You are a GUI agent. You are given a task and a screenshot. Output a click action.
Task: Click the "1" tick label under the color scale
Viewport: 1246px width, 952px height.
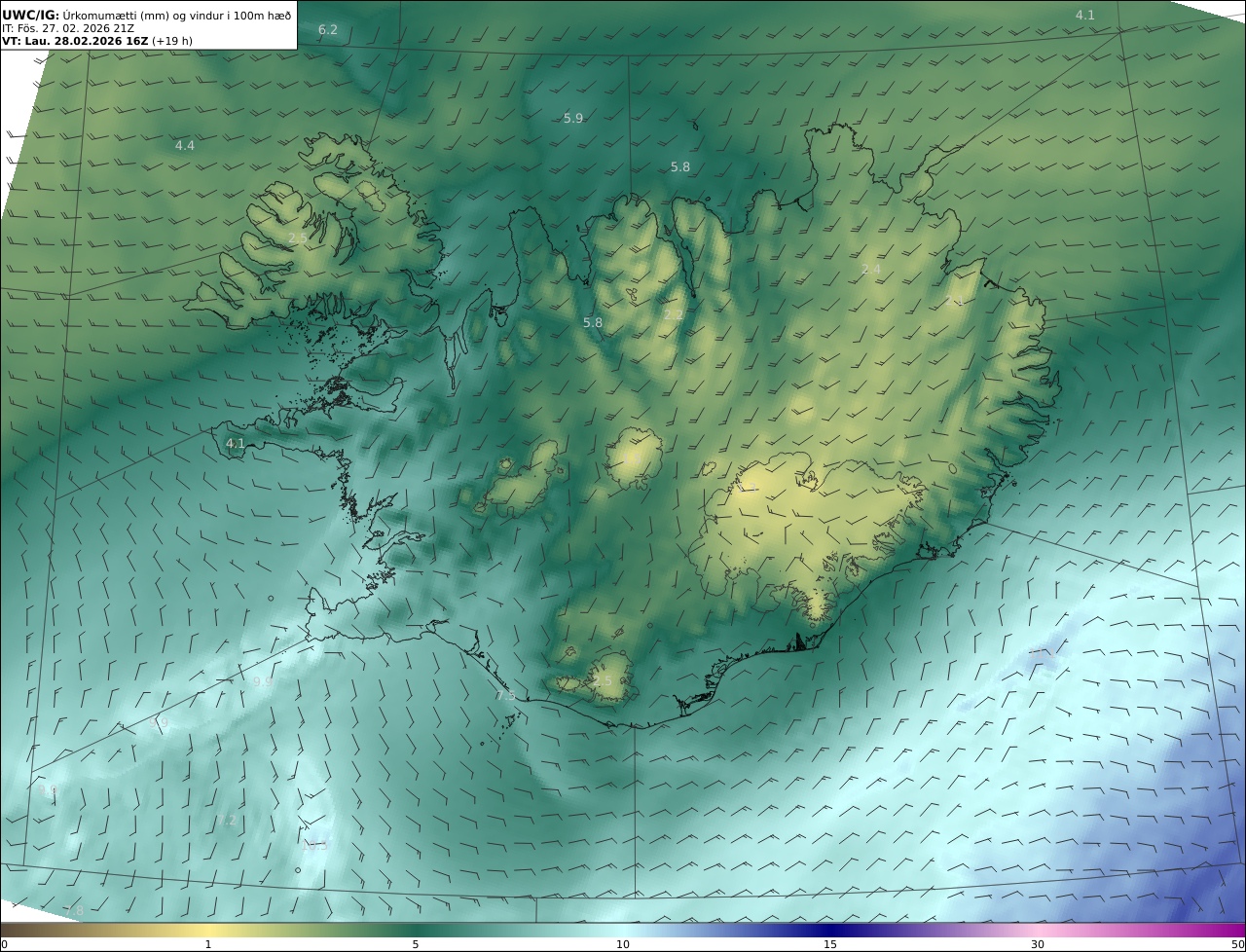(x=208, y=944)
